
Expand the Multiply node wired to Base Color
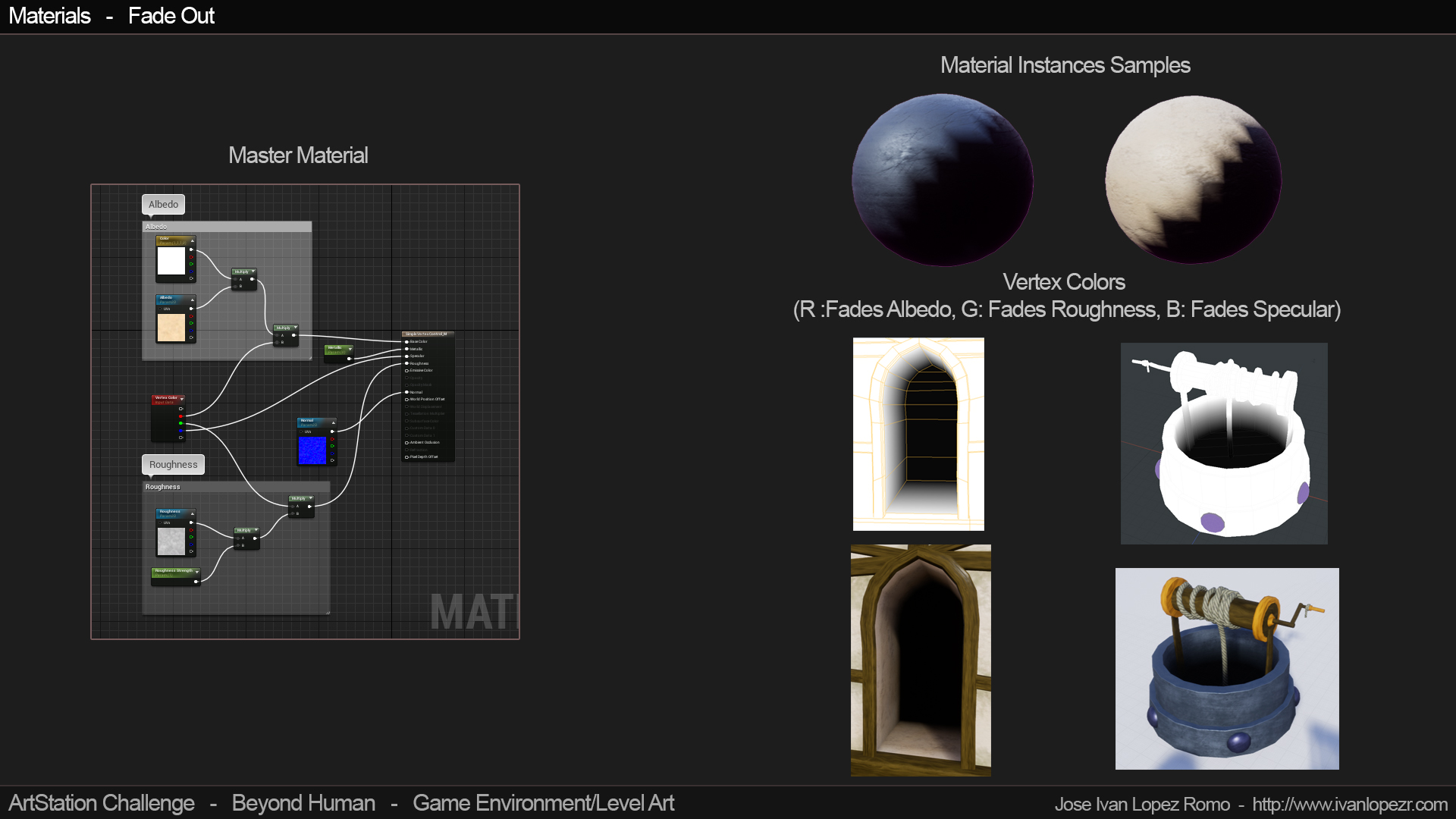[295, 328]
